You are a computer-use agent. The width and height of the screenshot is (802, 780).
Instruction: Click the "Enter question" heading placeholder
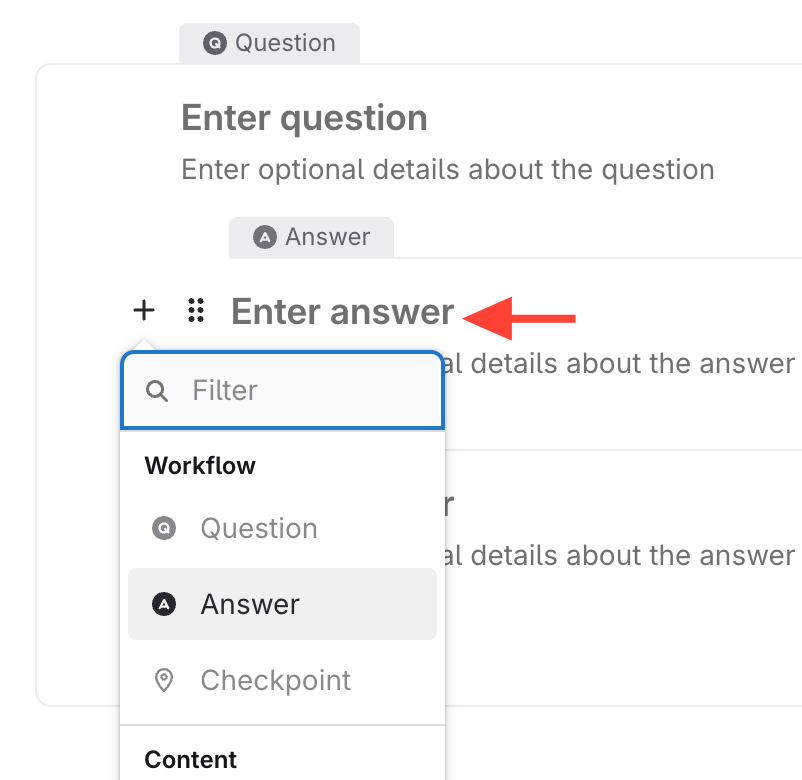coord(304,118)
